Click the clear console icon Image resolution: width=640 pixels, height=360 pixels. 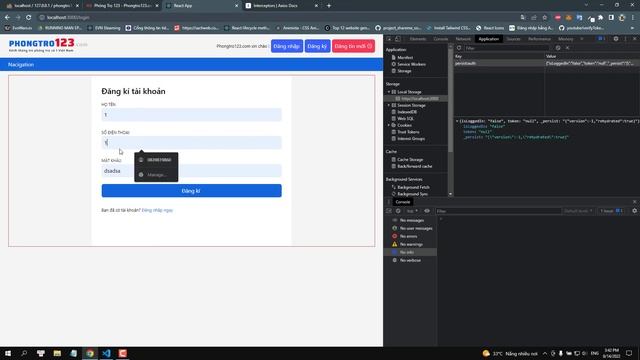(x=398, y=211)
